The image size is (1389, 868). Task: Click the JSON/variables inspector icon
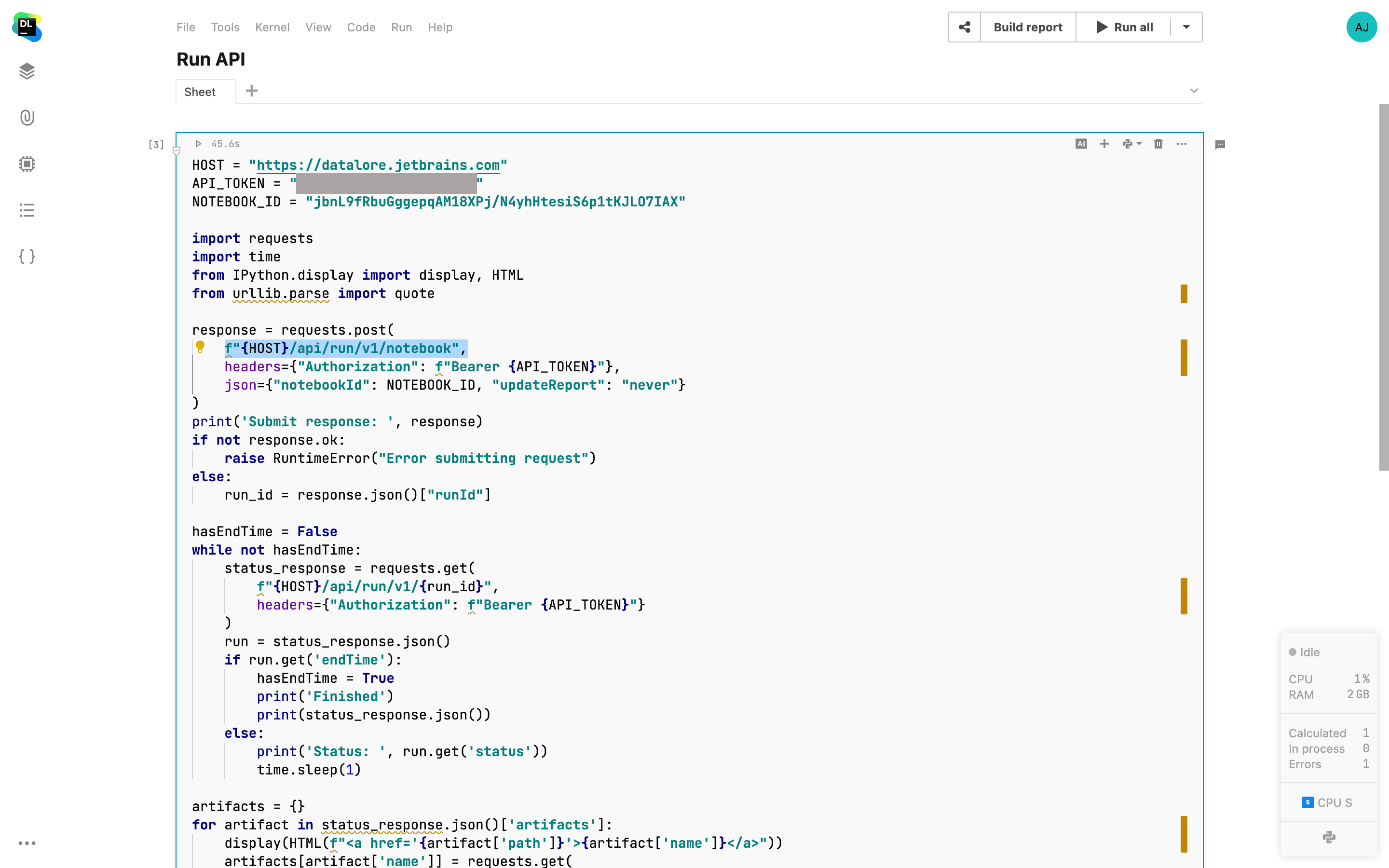27,256
